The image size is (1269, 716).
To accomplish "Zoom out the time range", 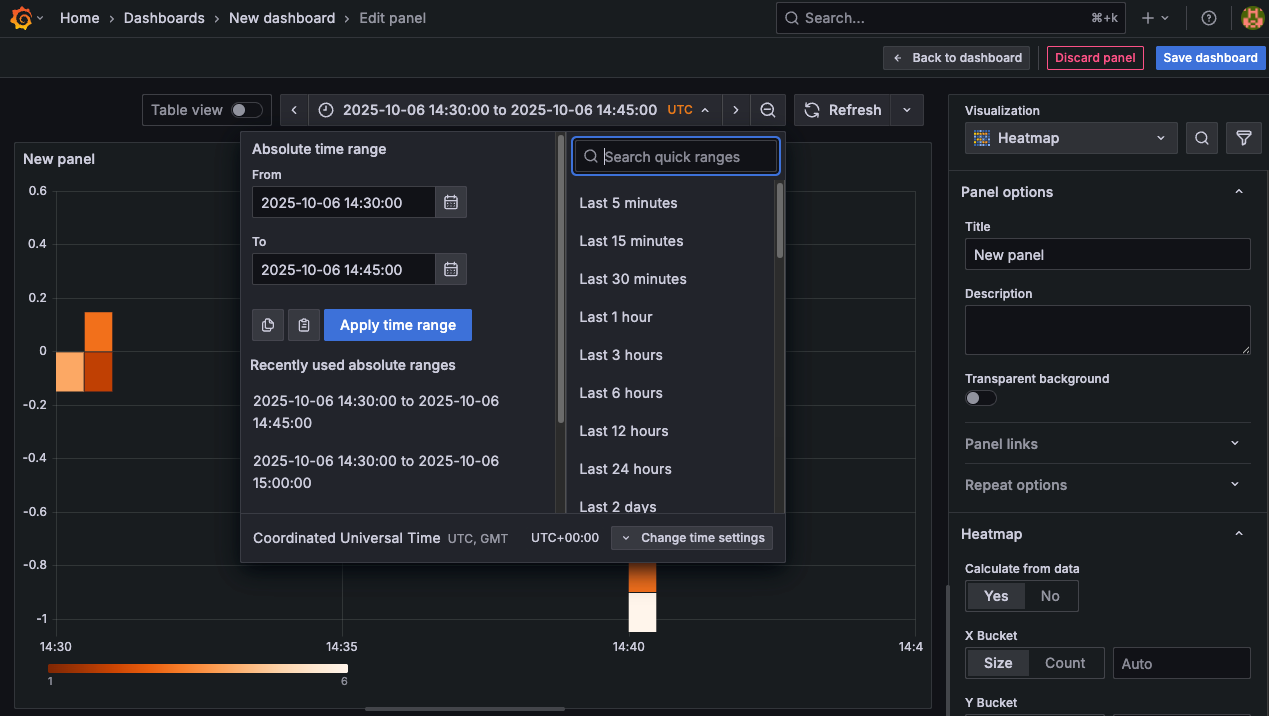I will (x=767, y=110).
